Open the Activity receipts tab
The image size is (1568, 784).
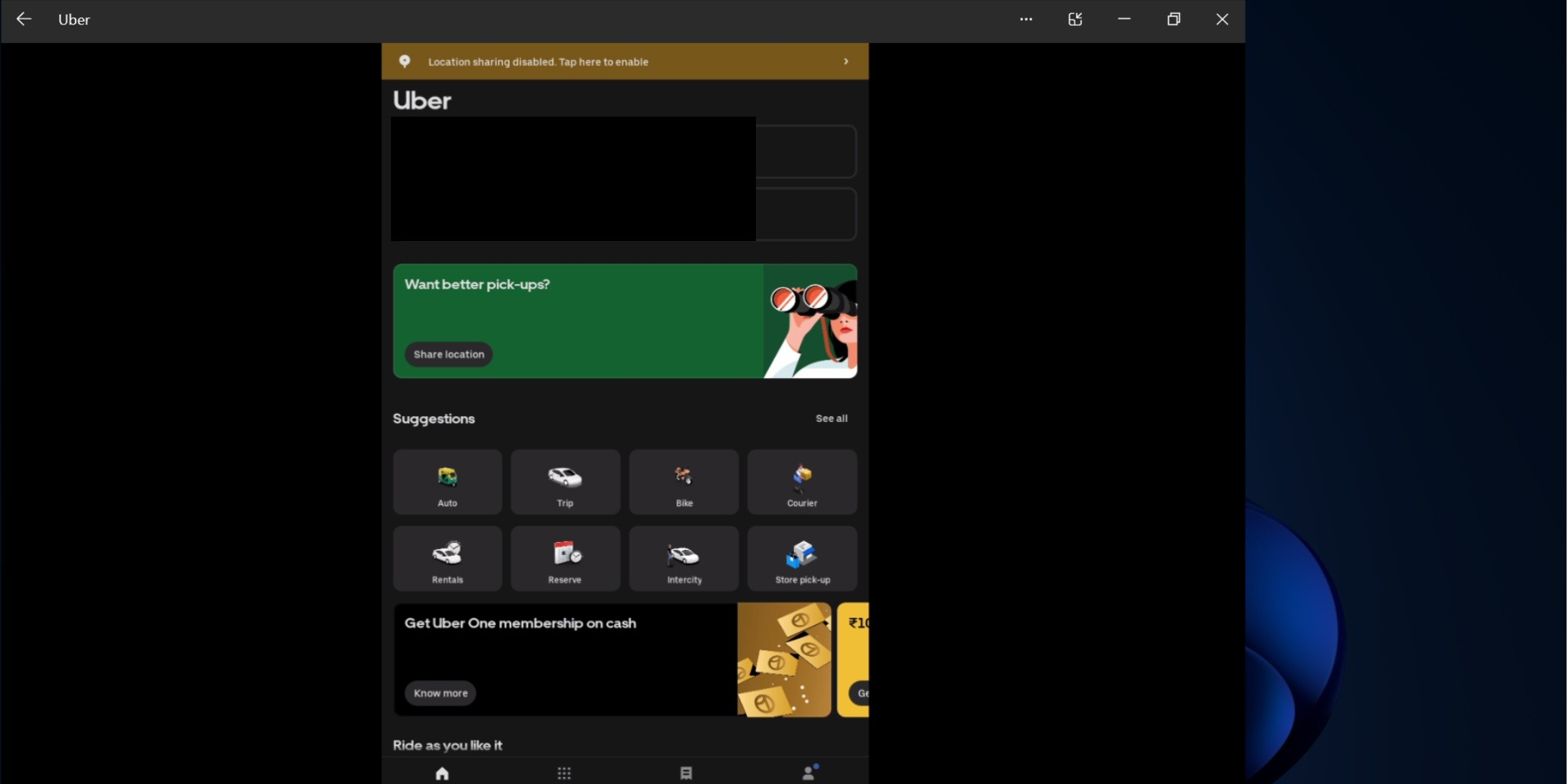point(685,772)
